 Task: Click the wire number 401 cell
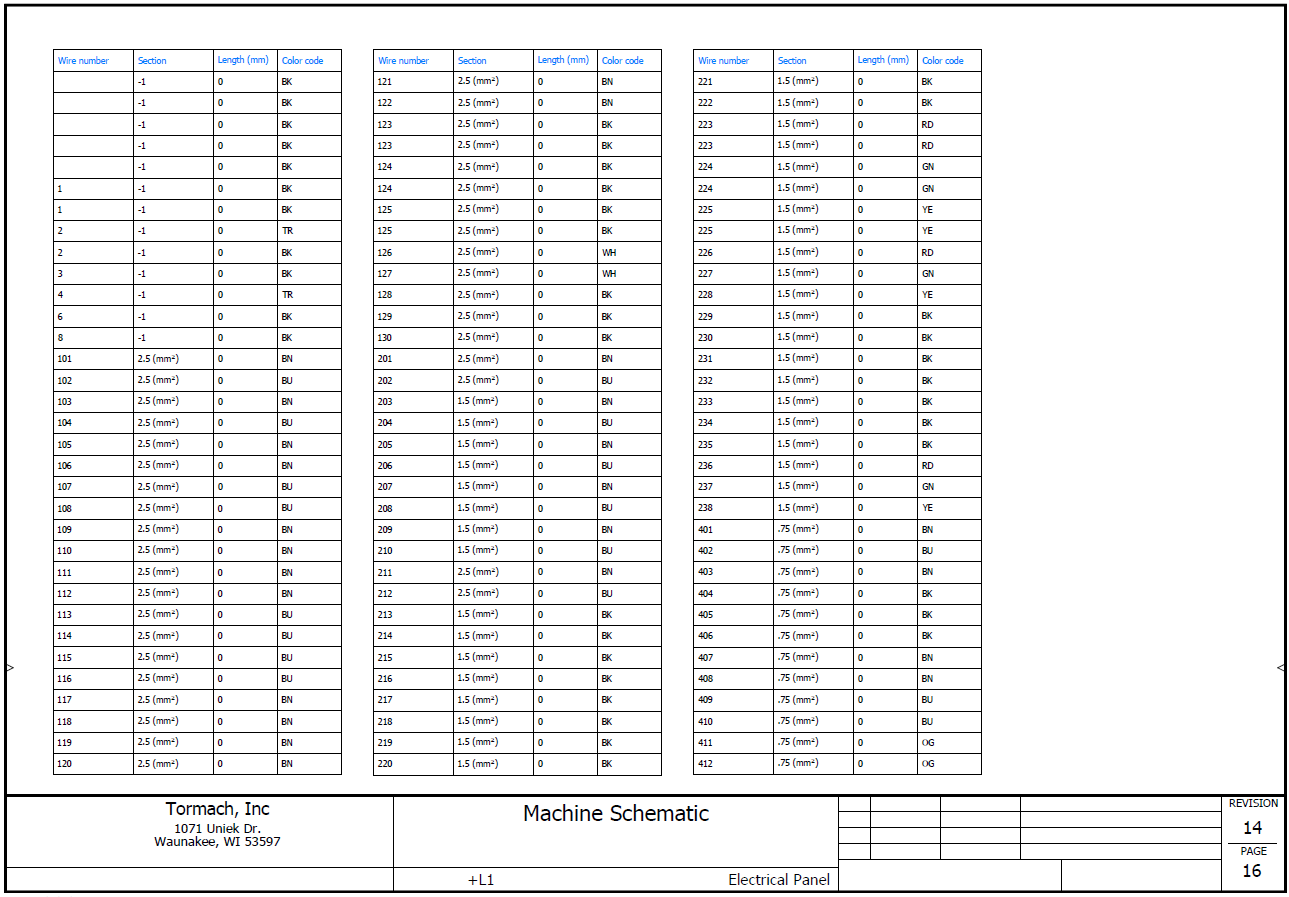pos(706,530)
